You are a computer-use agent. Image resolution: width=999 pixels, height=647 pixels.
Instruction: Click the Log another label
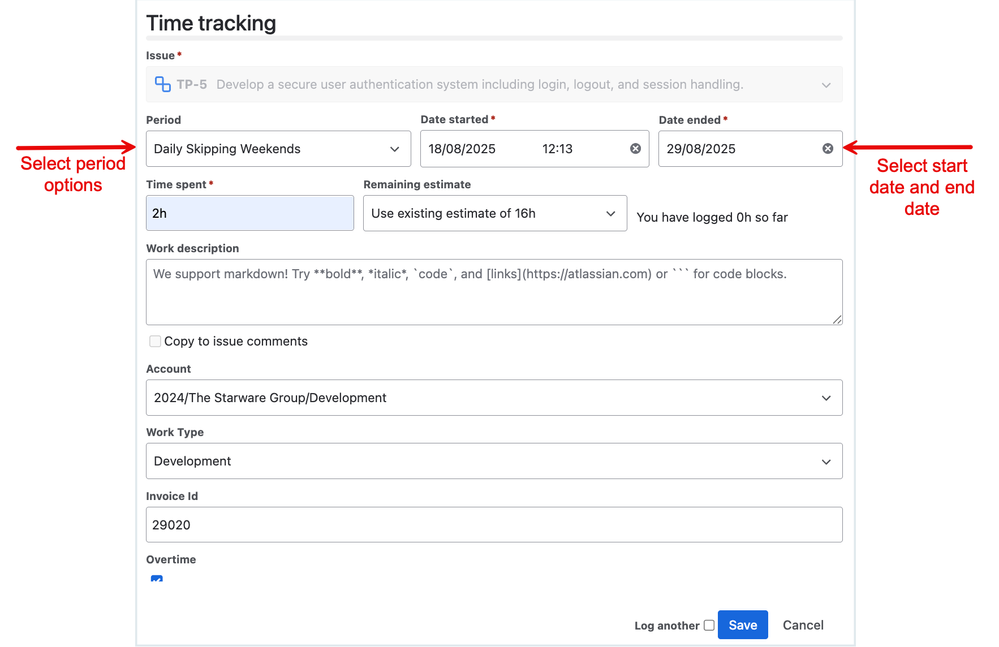click(666, 626)
